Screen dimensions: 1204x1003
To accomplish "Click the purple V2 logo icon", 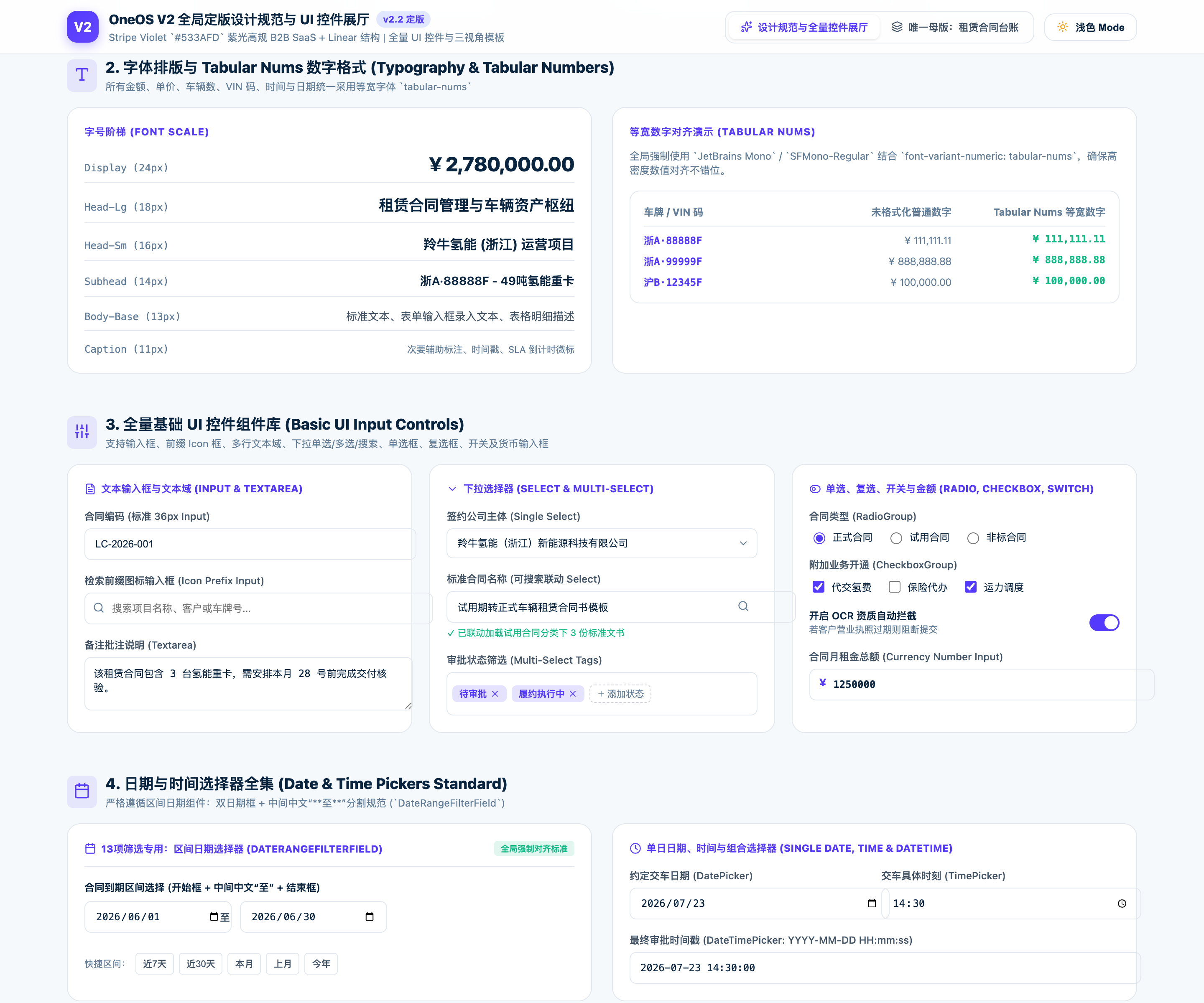I will coord(82,27).
